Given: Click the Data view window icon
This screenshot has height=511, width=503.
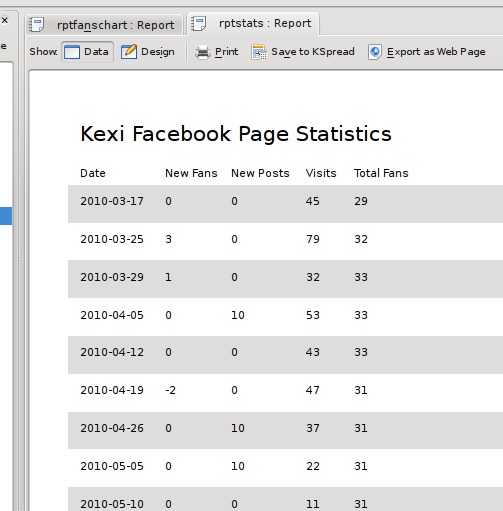Looking at the screenshot, I should tap(72, 52).
